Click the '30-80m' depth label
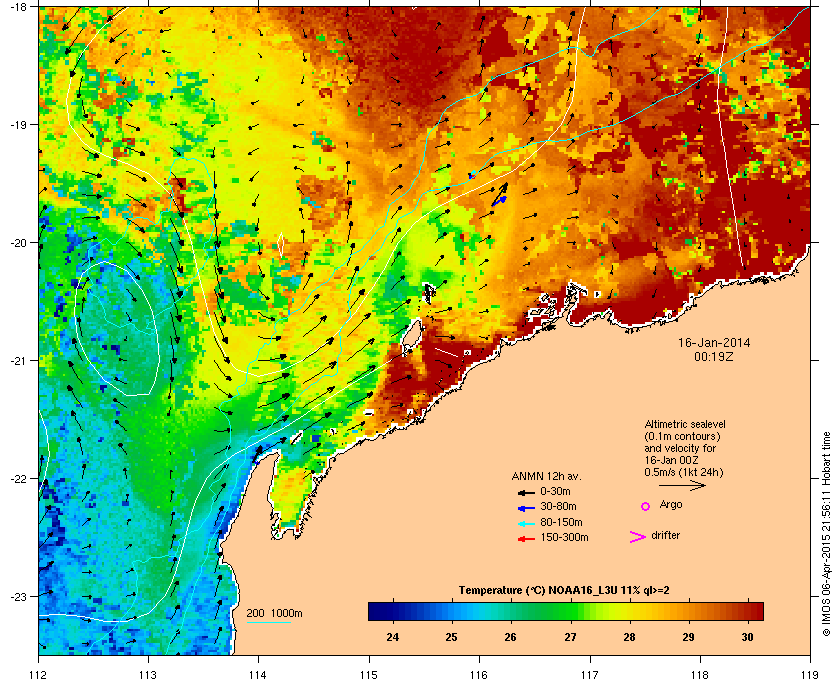The image size is (840, 680). [x=558, y=506]
